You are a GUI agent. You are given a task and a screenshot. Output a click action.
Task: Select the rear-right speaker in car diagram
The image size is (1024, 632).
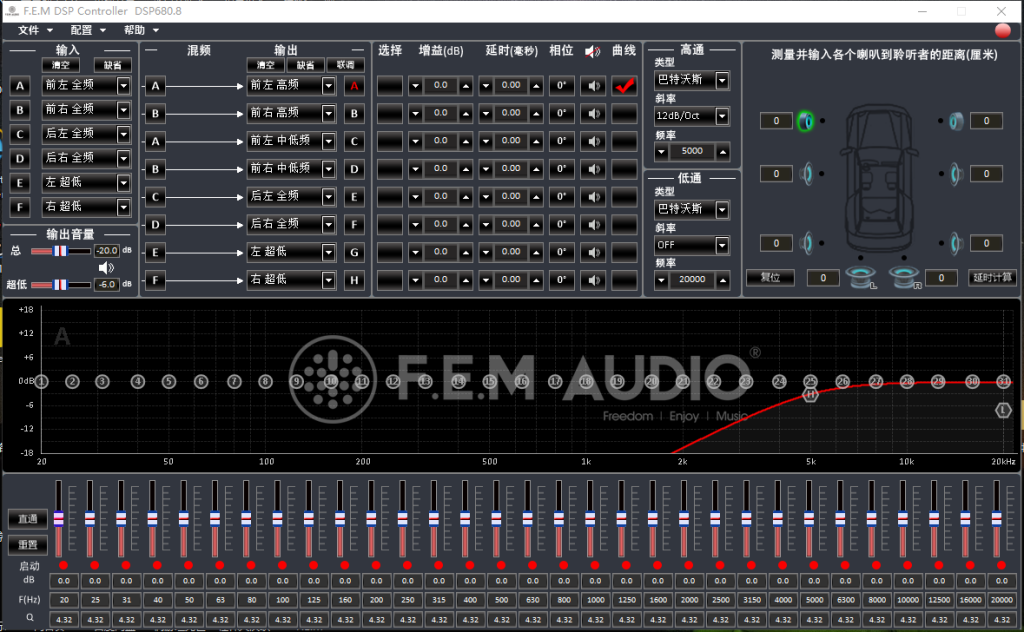click(x=955, y=243)
